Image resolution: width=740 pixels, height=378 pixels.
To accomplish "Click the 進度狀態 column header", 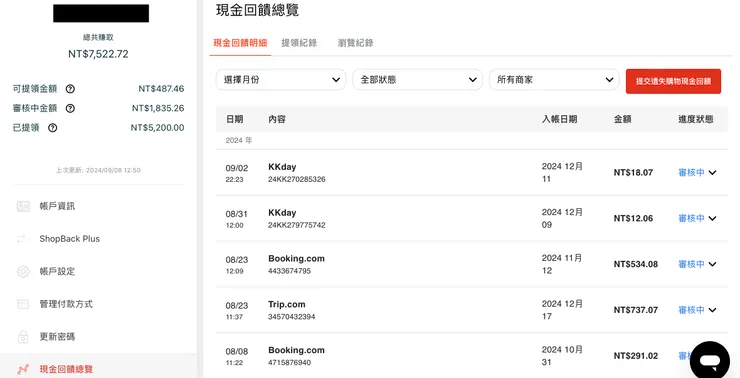I will 696,119.
